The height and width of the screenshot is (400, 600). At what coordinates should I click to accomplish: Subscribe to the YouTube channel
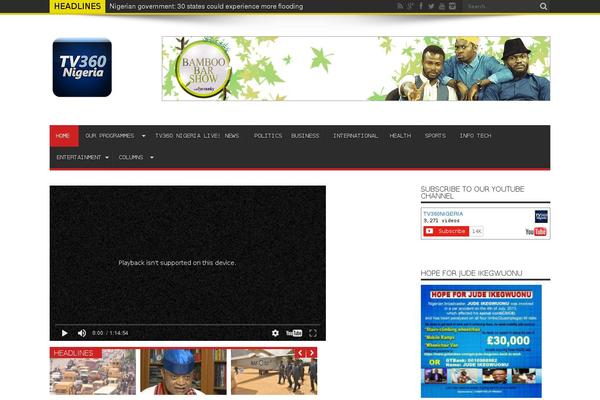tap(446, 231)
